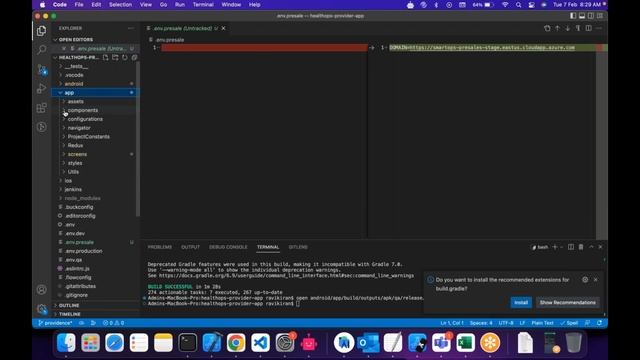640x360 pixels.
Task: Collapse the Open Editors section
Action: [x=95, y=40]
